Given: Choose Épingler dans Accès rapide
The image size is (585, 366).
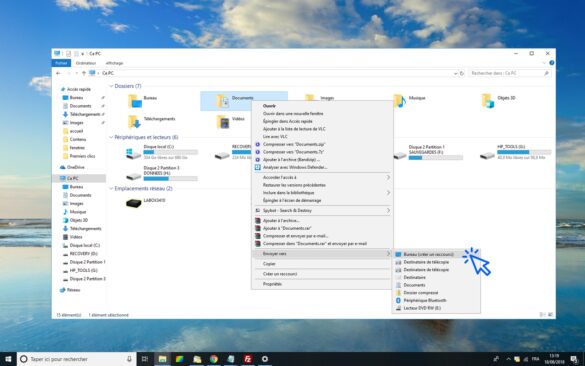Looking at the screenshot, I should (287, 121).
